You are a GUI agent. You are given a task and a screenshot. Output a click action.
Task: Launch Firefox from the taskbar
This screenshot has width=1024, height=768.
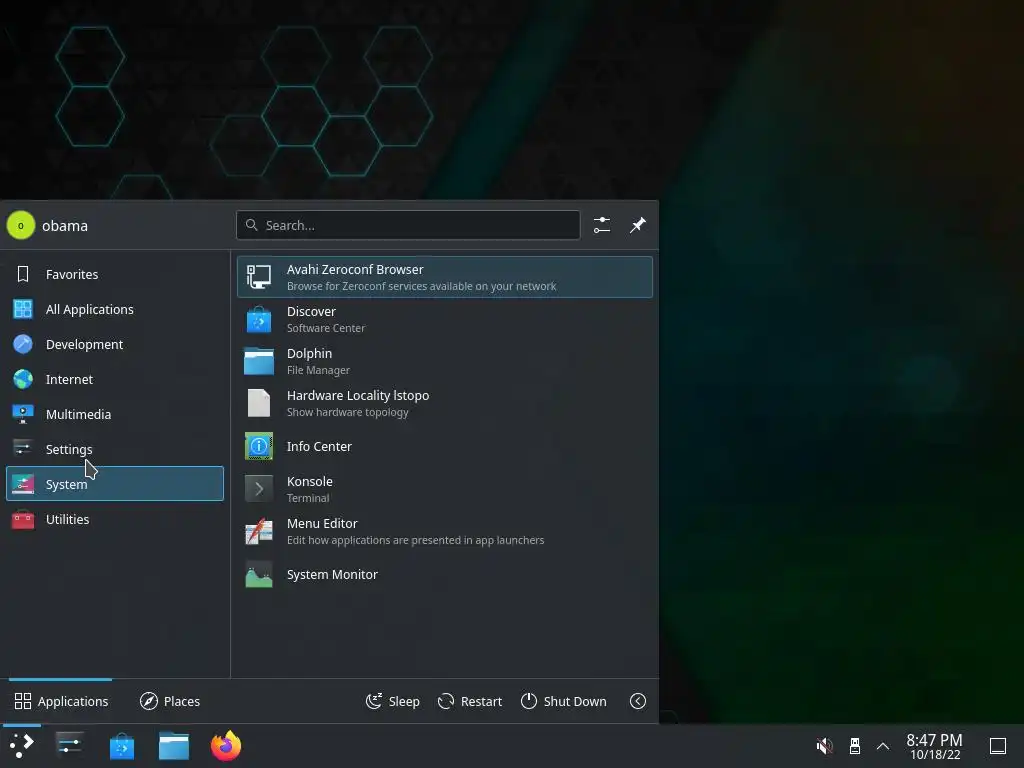point(226,746)
